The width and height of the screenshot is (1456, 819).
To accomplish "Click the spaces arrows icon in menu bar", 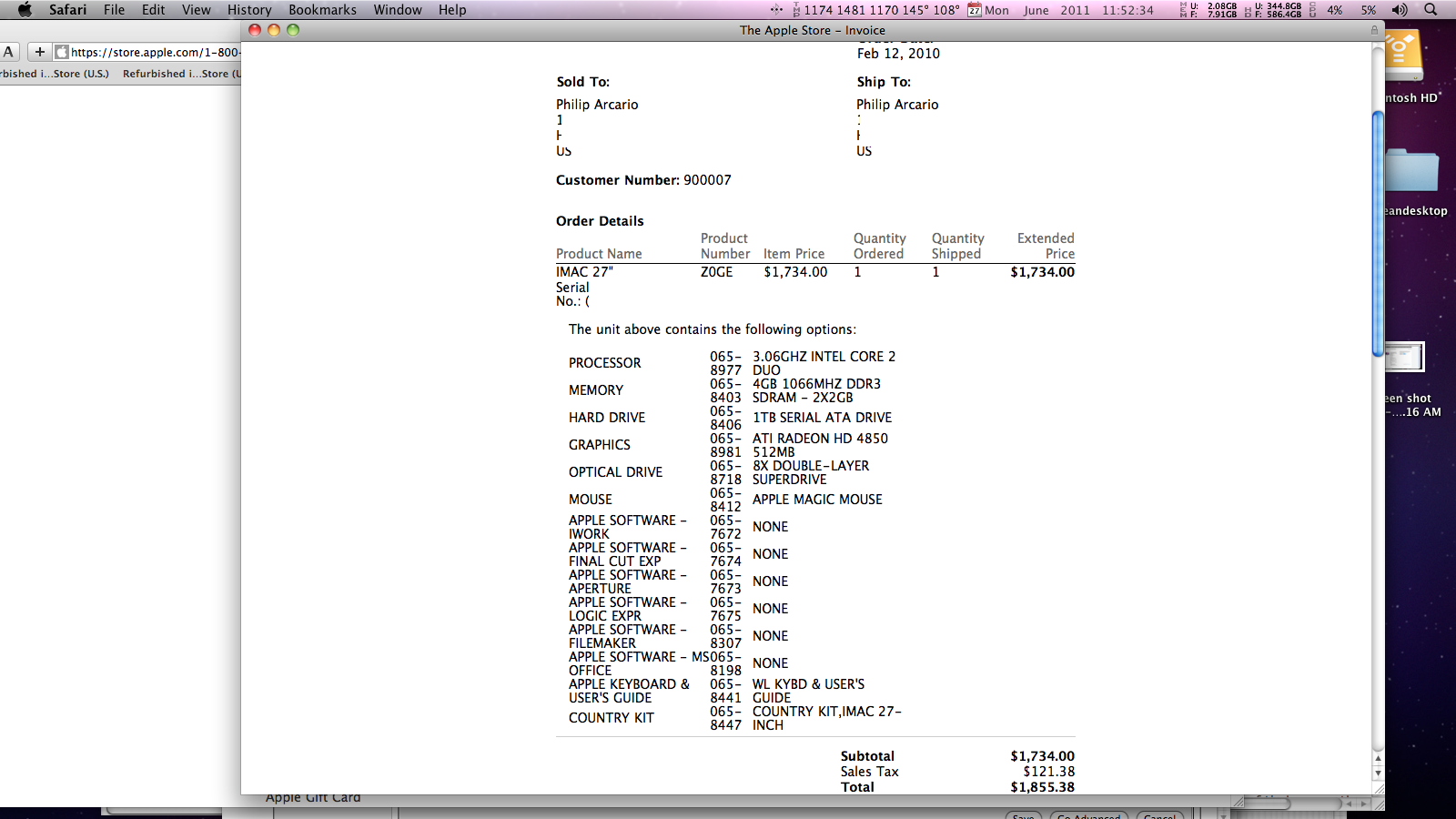I will coord(776,10).
